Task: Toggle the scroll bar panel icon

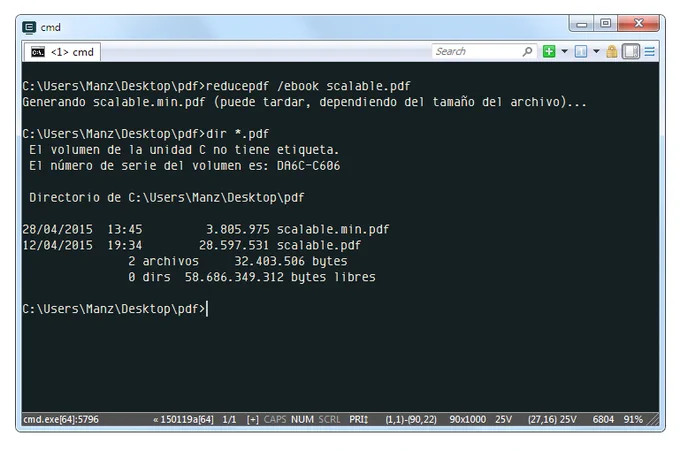Action: point(631,52)
